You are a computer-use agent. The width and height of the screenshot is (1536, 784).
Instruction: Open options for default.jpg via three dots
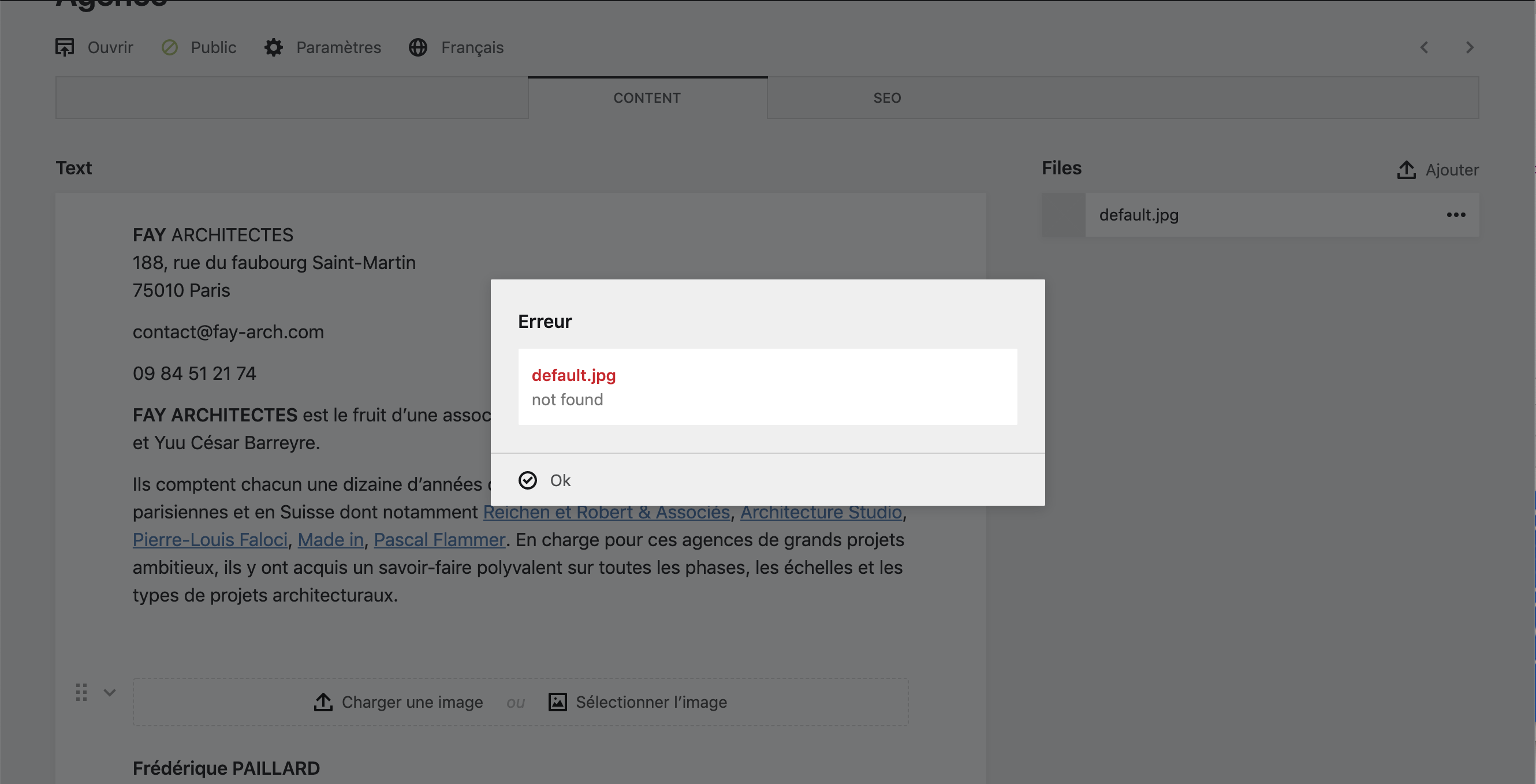click(x=1456, y=215)
